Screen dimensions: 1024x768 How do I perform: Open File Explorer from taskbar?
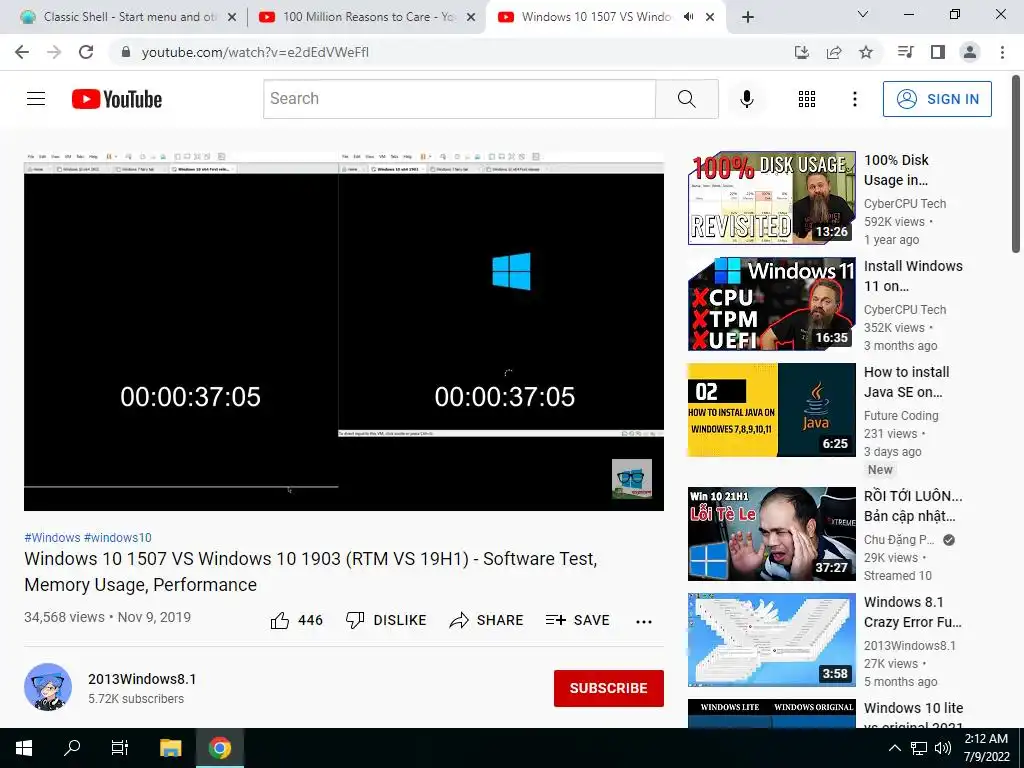point(170,748)
